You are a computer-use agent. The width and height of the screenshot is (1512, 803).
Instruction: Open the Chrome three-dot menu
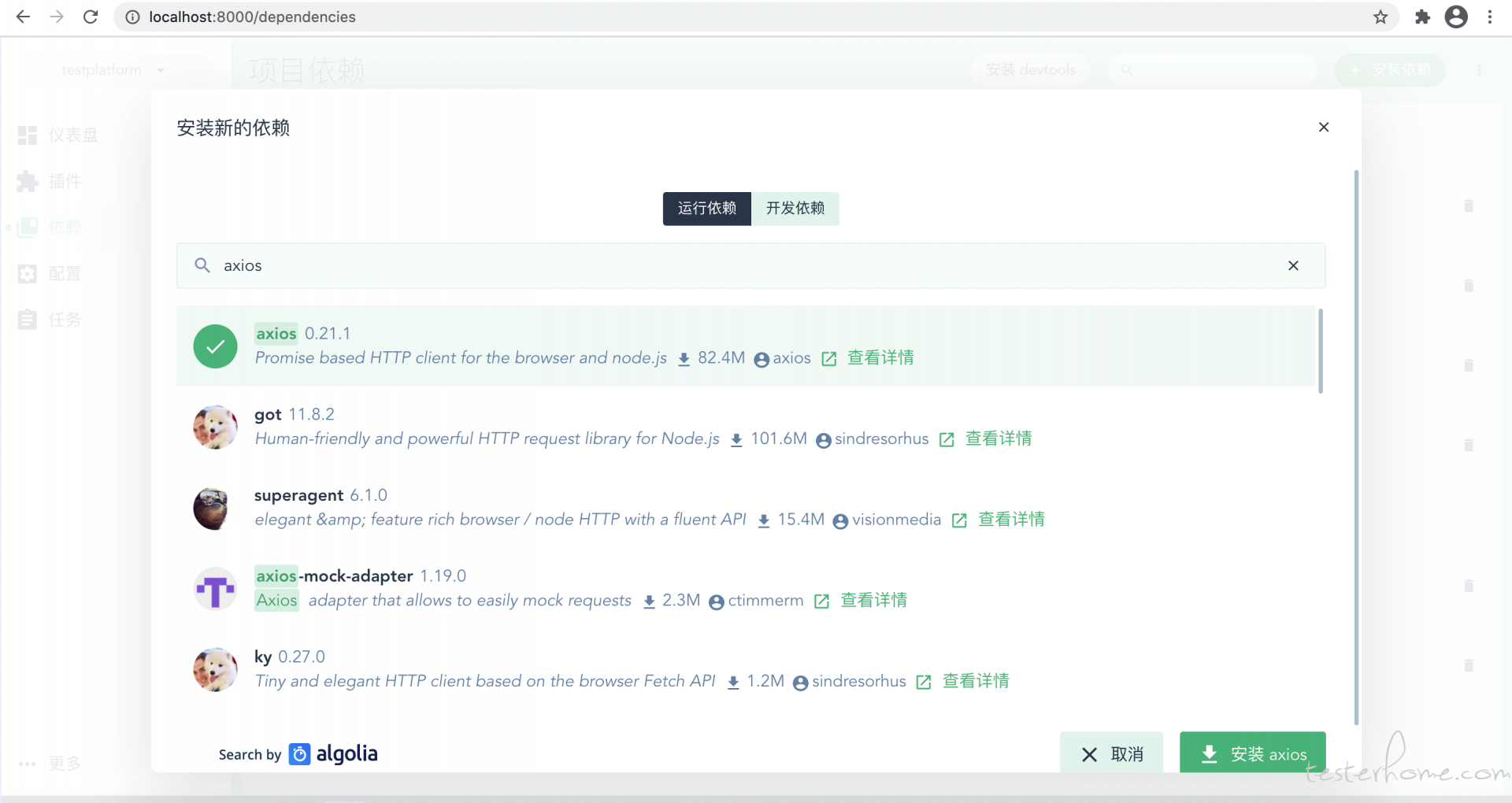(x=1489, y=17)
